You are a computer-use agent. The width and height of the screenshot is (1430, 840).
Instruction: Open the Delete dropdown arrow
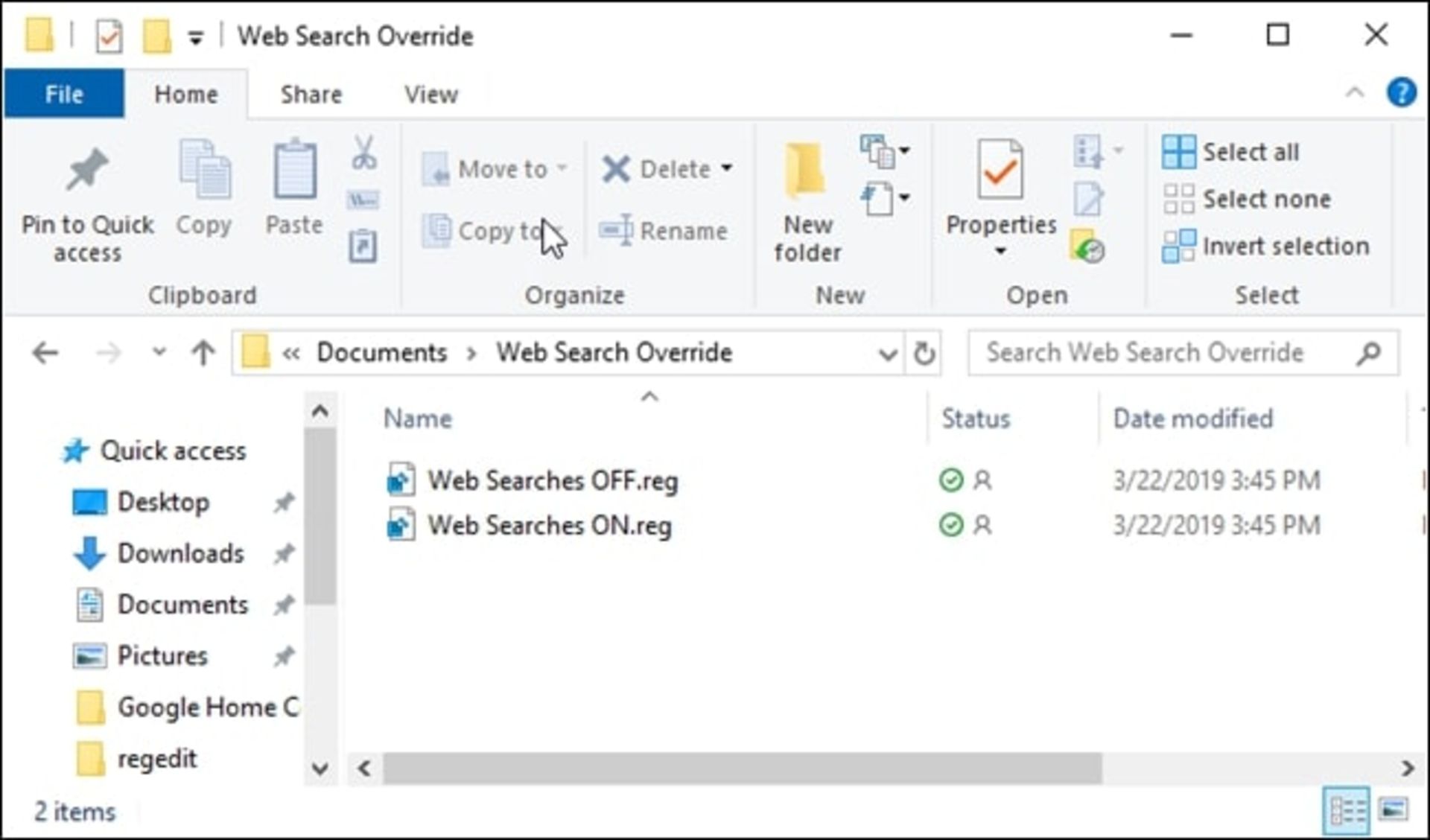pyautogui.click(x=726, y=169)
